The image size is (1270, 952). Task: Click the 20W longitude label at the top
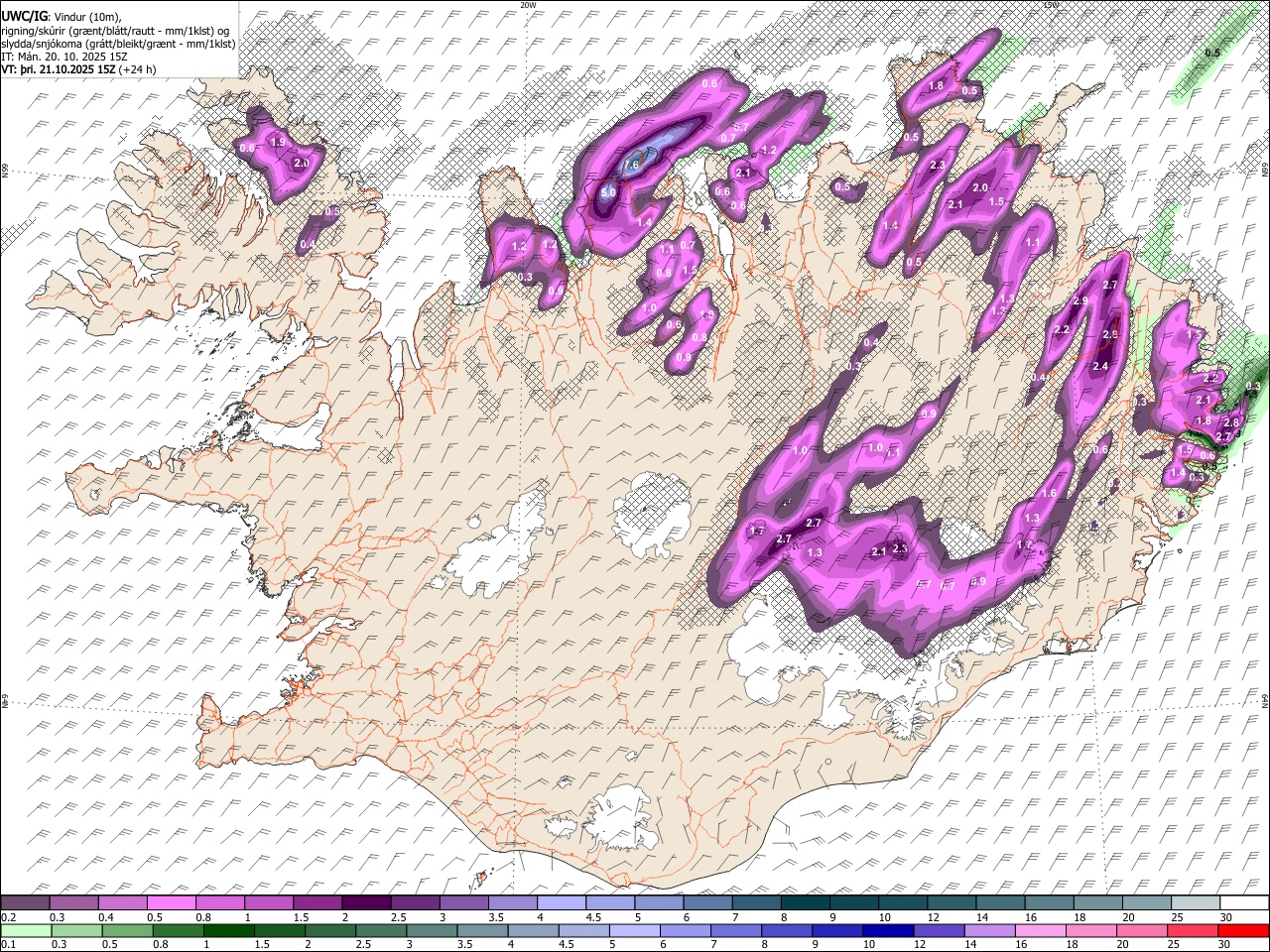pyautogui.click(x=528, y=5)
